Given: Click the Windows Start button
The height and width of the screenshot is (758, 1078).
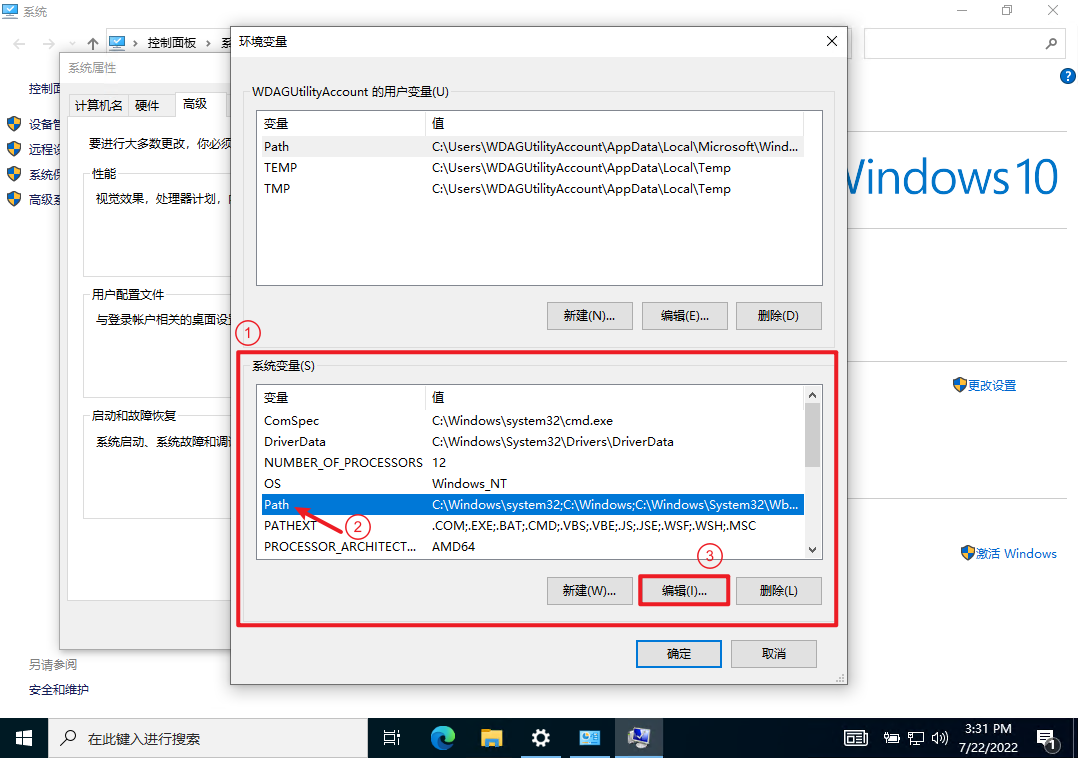Looking at the screenshot, I should (23, 738).
